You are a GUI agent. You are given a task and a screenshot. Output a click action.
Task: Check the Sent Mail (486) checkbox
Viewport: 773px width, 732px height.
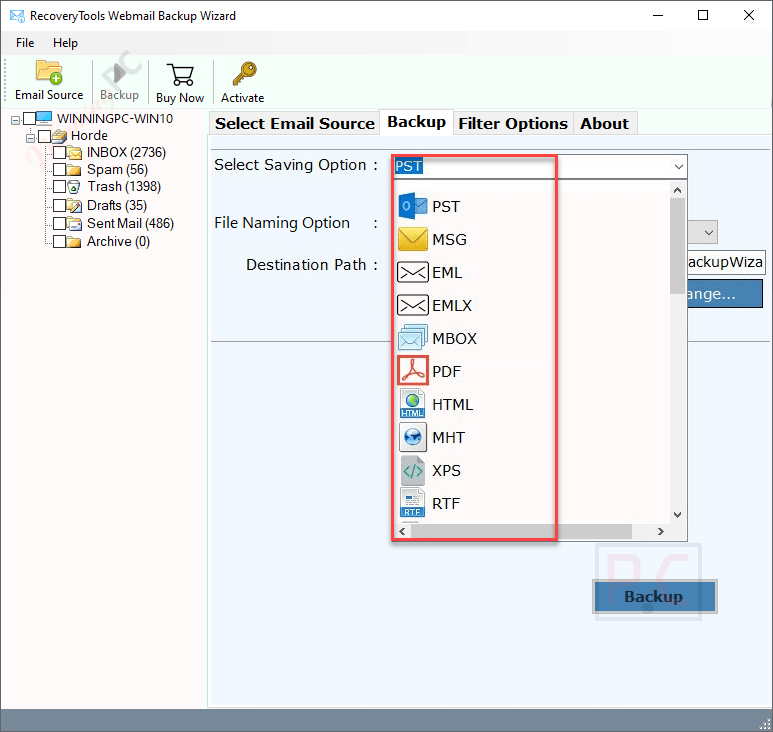click(x=59, y=223)
